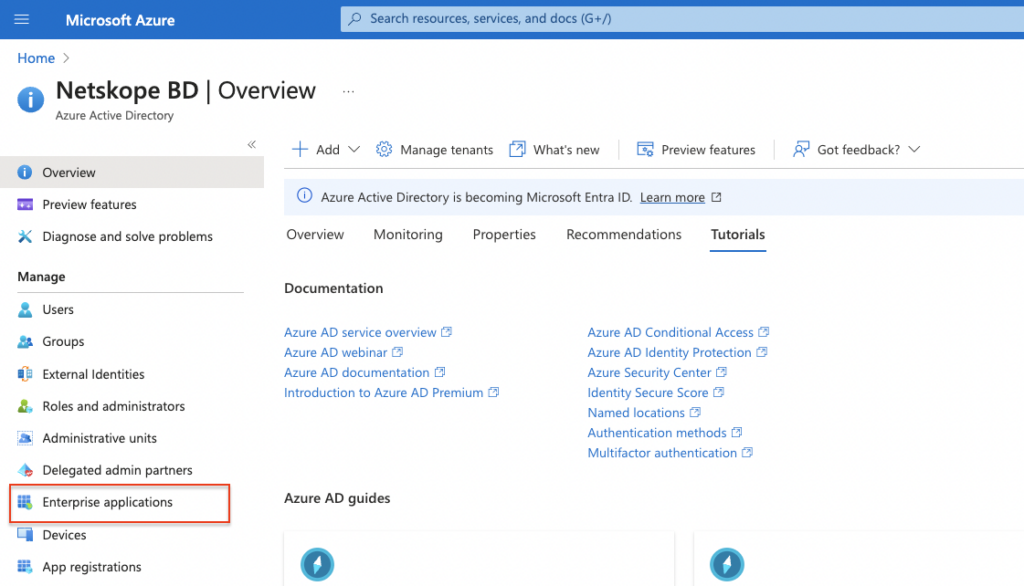Click the Users person icon

(x=25, y=310)
